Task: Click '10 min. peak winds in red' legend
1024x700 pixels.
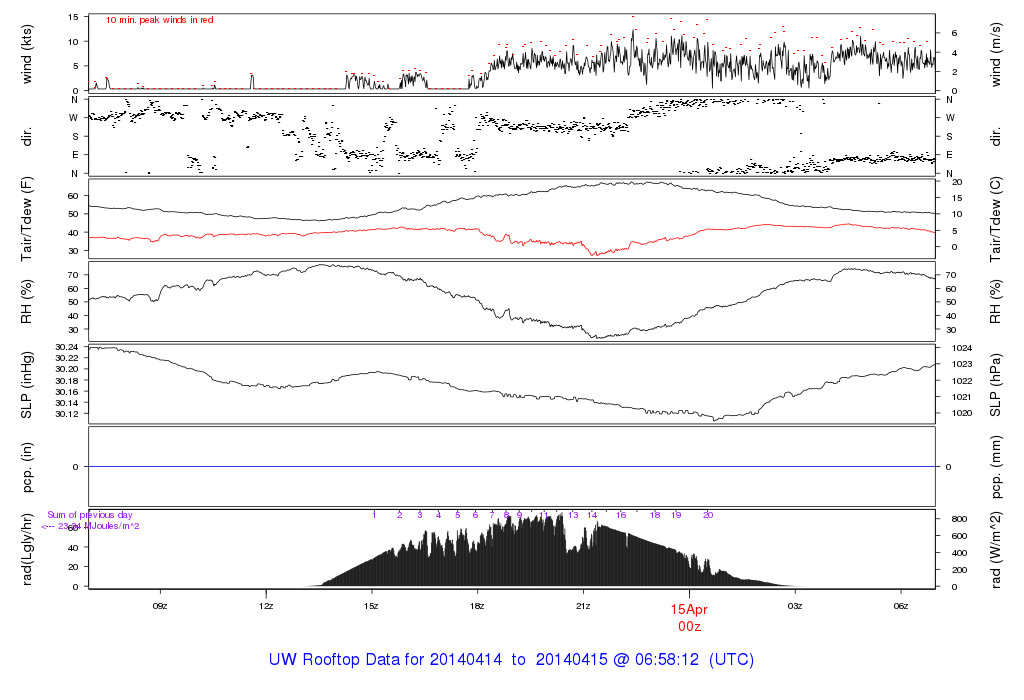Action: point(159,19)
